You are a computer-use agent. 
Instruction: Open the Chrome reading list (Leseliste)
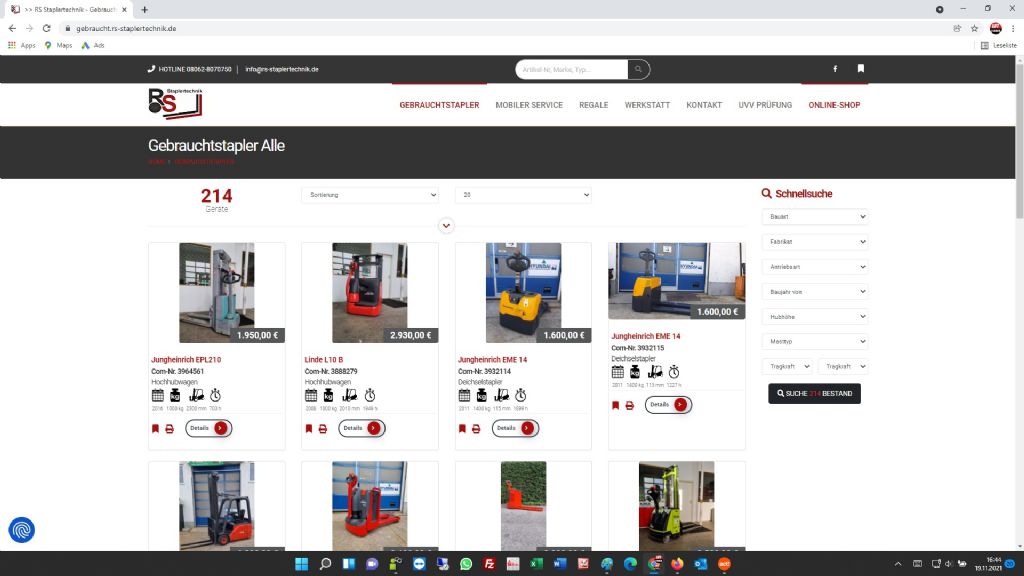[x=999, y=45]
